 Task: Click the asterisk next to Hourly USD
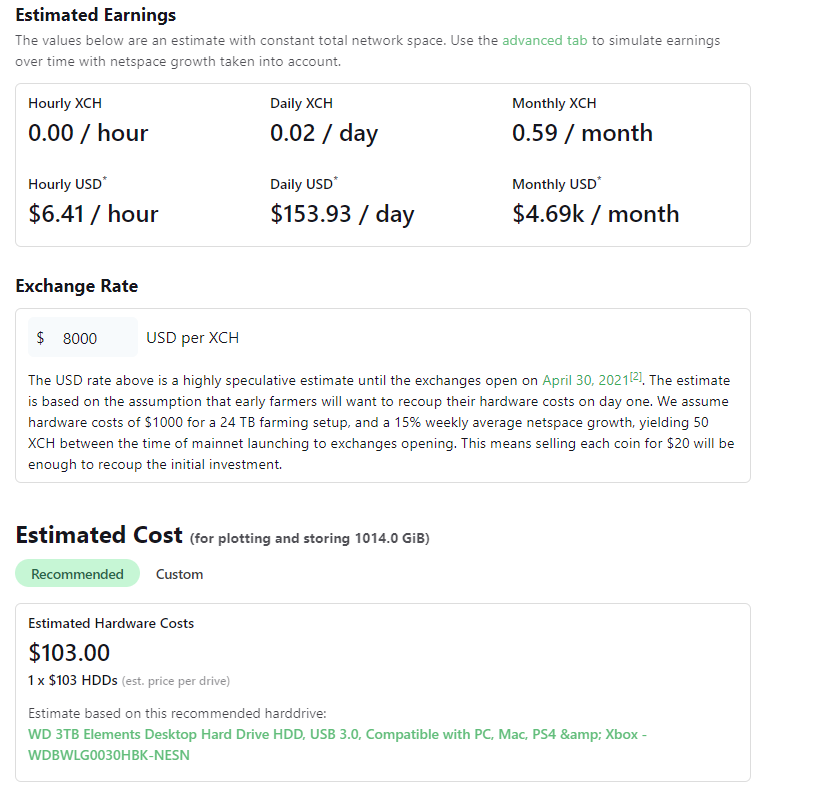click(105, 180)
